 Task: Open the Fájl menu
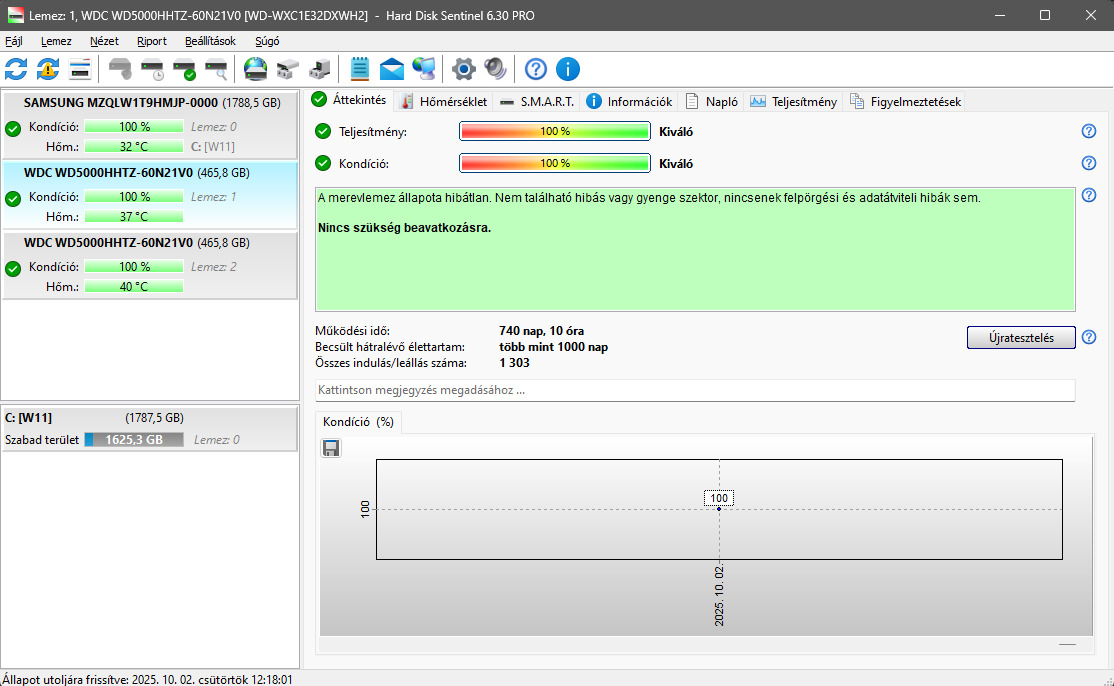tap(13, 41)
